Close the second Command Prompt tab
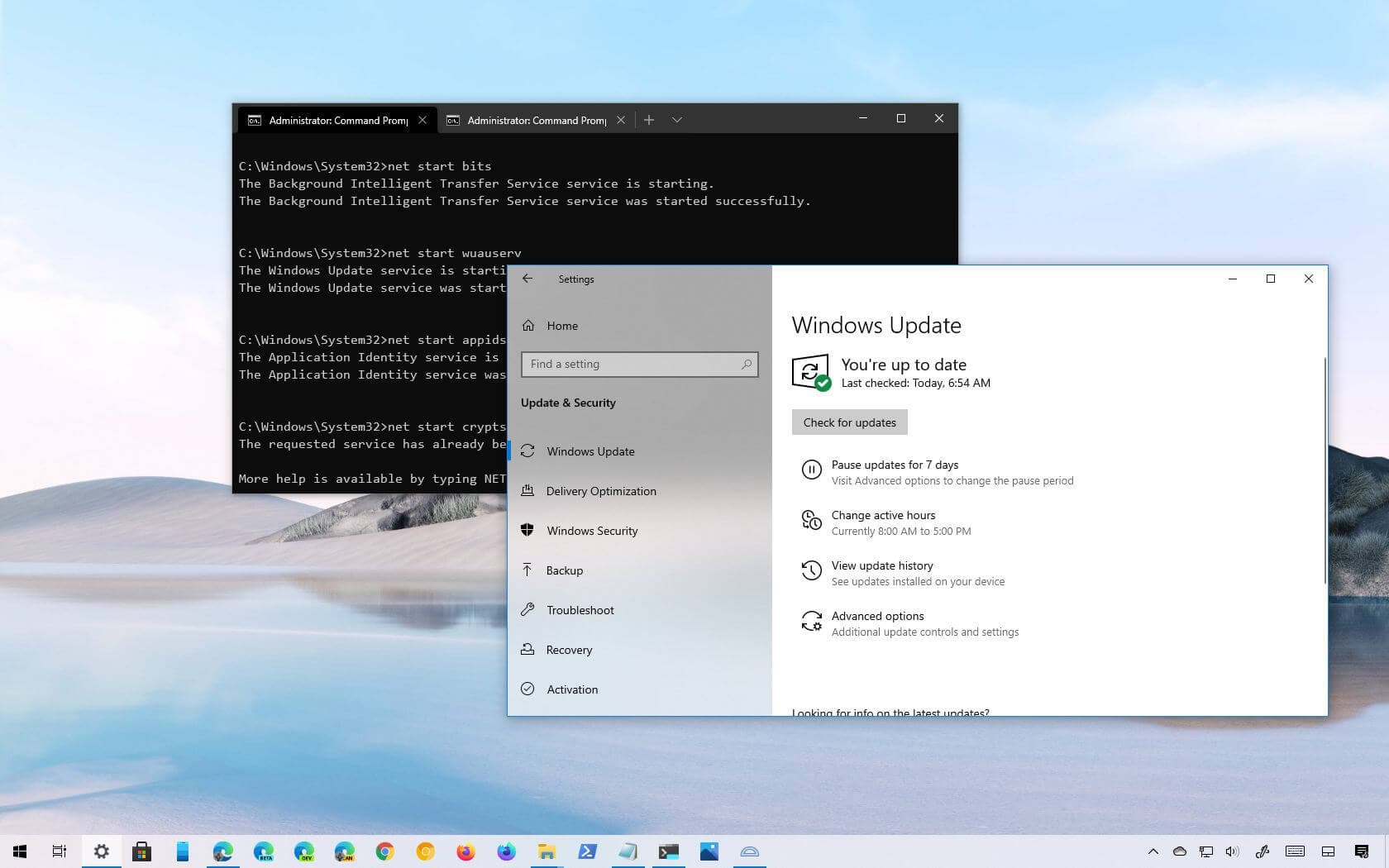 point(621,120)
